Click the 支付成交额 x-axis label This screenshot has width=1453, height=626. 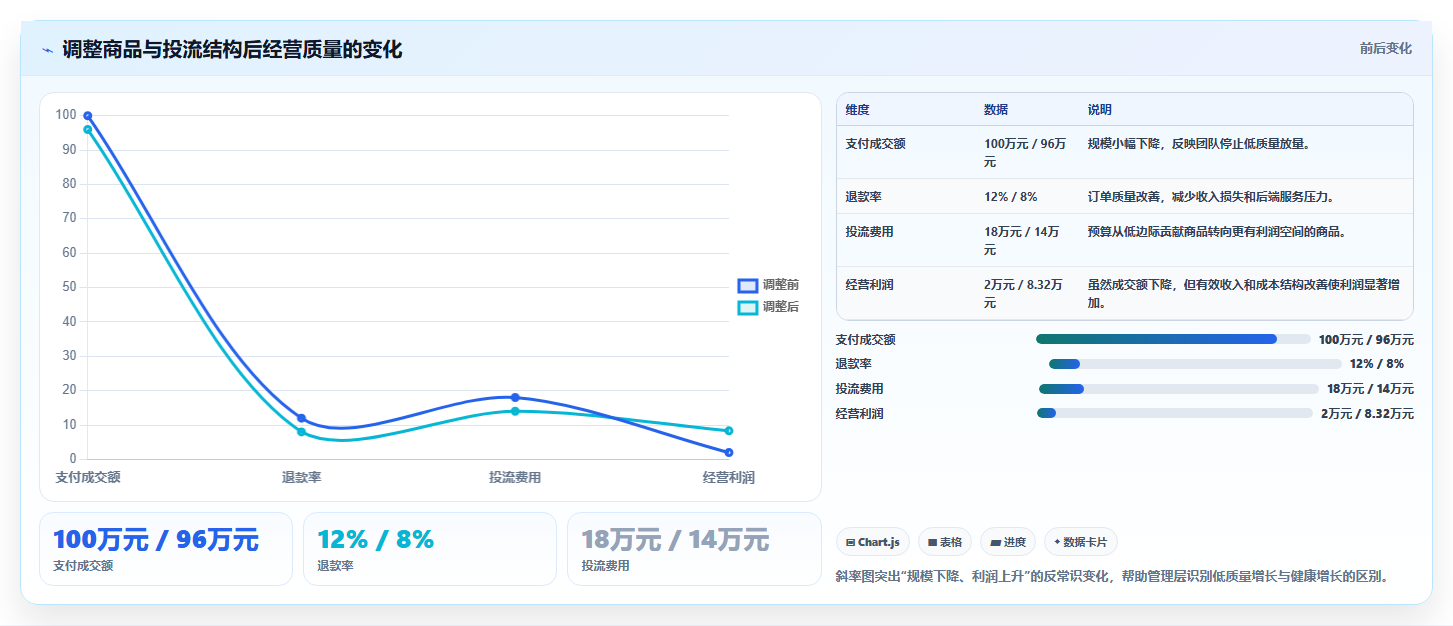(88, 478)
